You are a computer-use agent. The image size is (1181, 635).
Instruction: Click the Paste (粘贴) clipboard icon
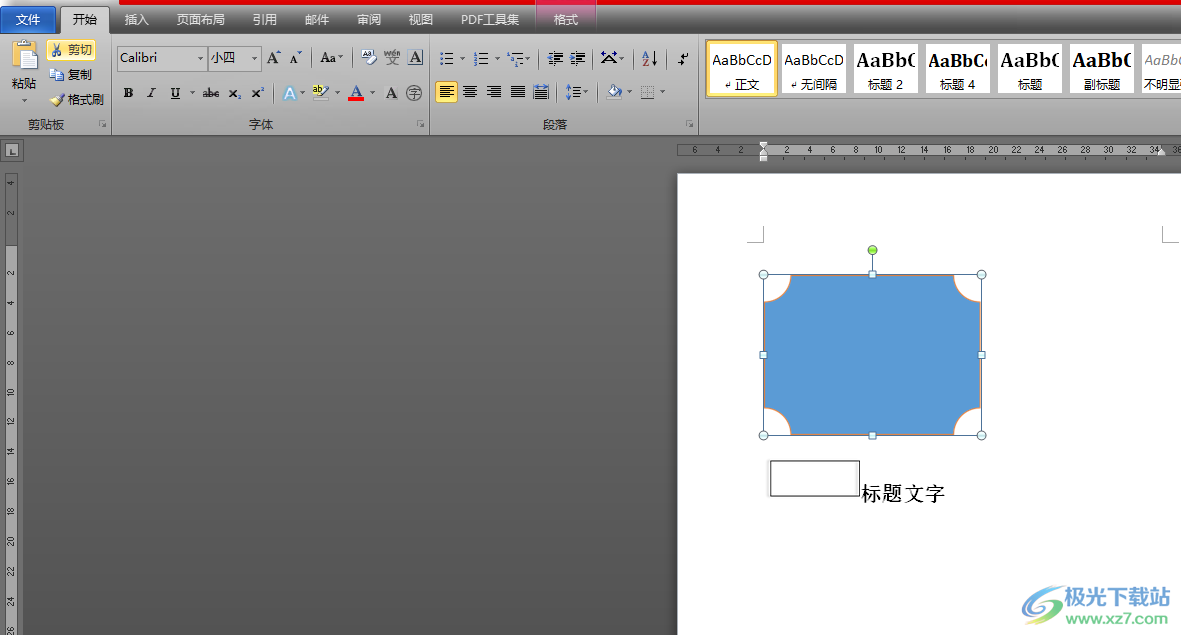(24, 56)
